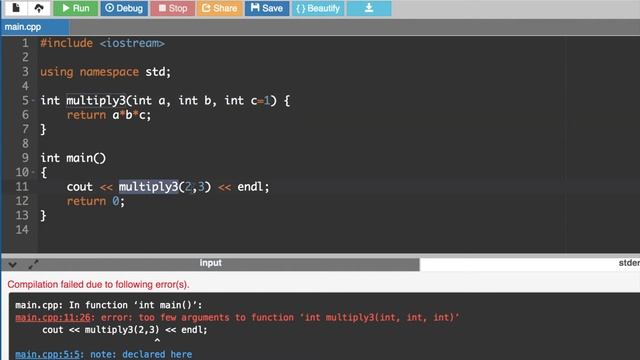640x360 pixels.
Task: Open the main.cpp:5:5 note link
Action: 47,354
